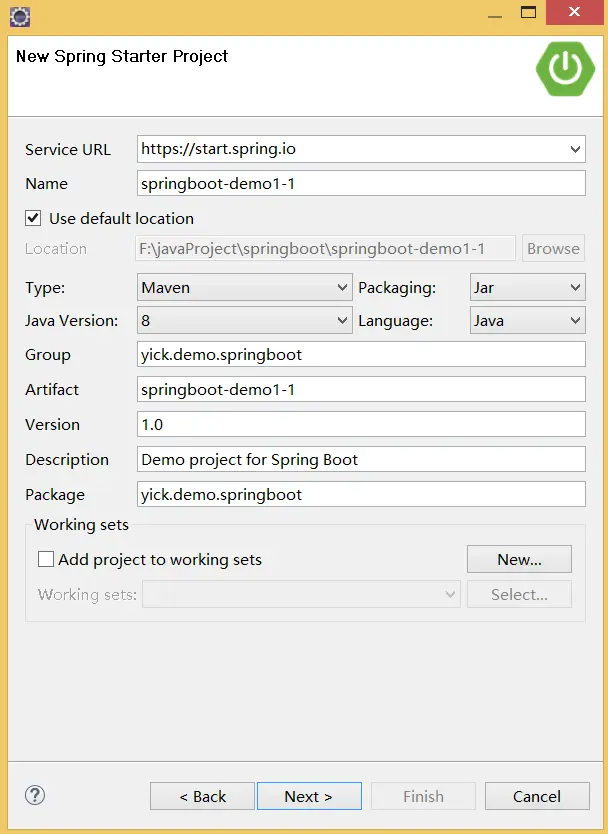
Task: Click the Location path field
Action: [326, 248]
